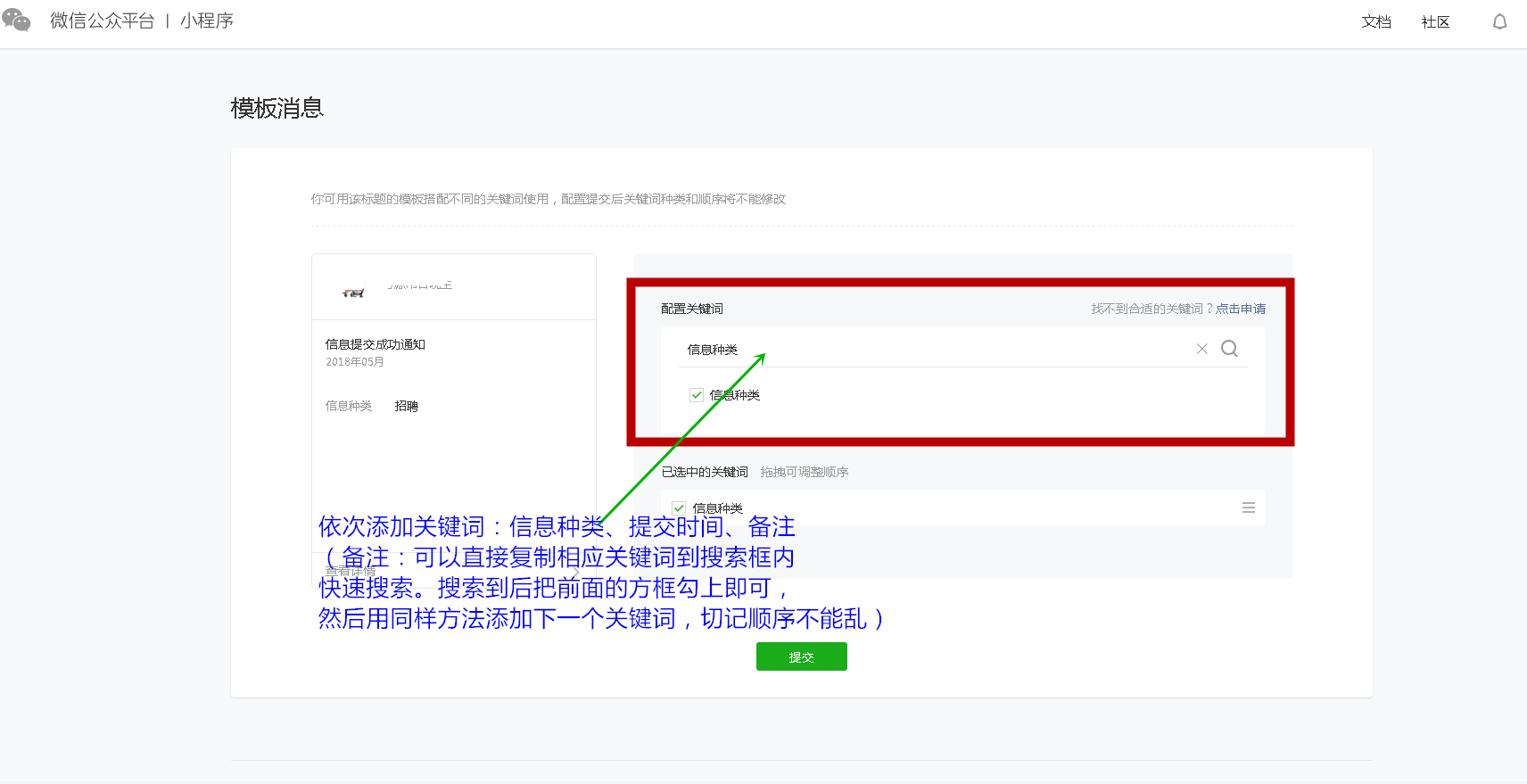Click the 你可用该标题的模板 instruction text

[x=549, y=199]
